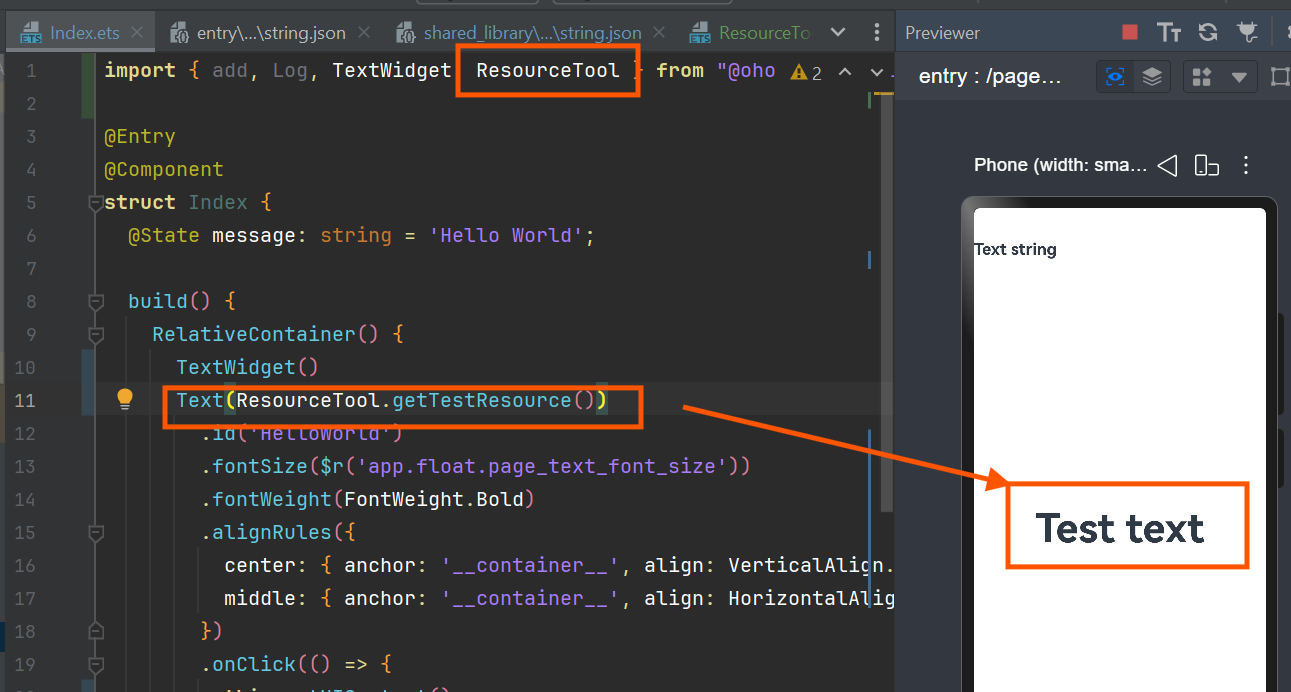
Task: Close the Index.ets tab
Action: tap(137, 33)
